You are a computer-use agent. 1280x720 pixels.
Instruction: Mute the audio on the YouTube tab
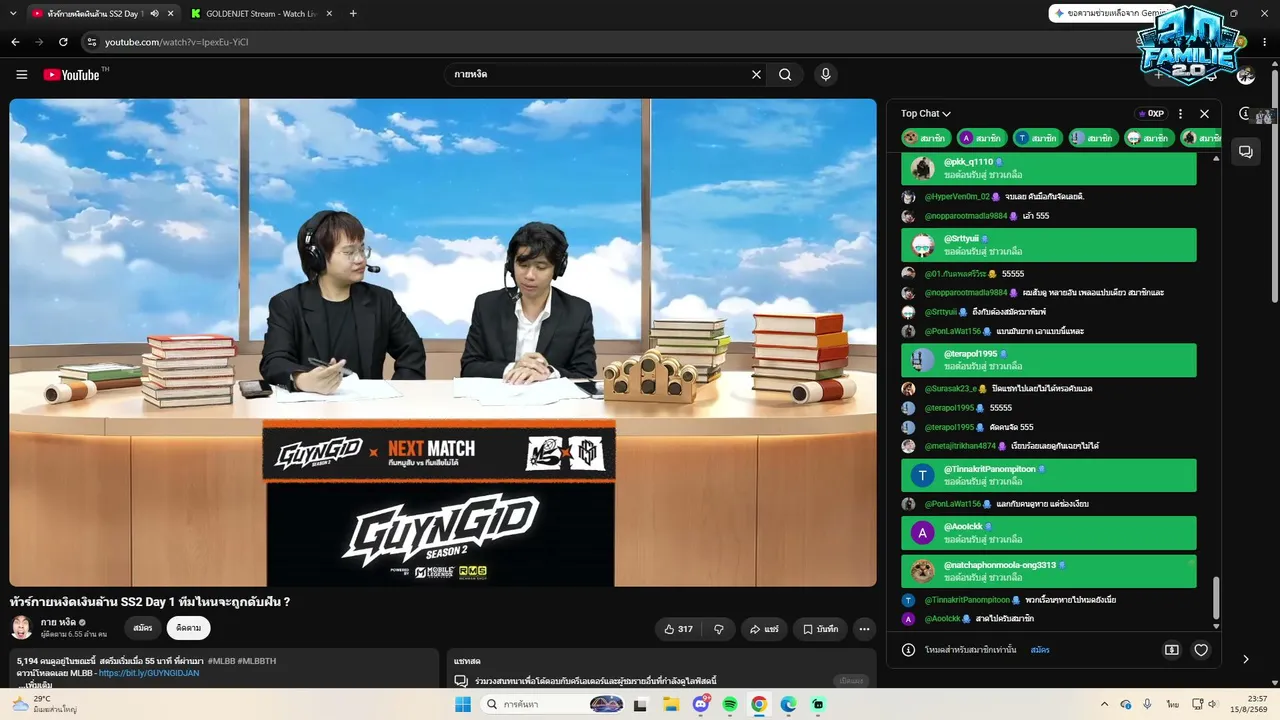pyautogui.click(x=154, y=14)
